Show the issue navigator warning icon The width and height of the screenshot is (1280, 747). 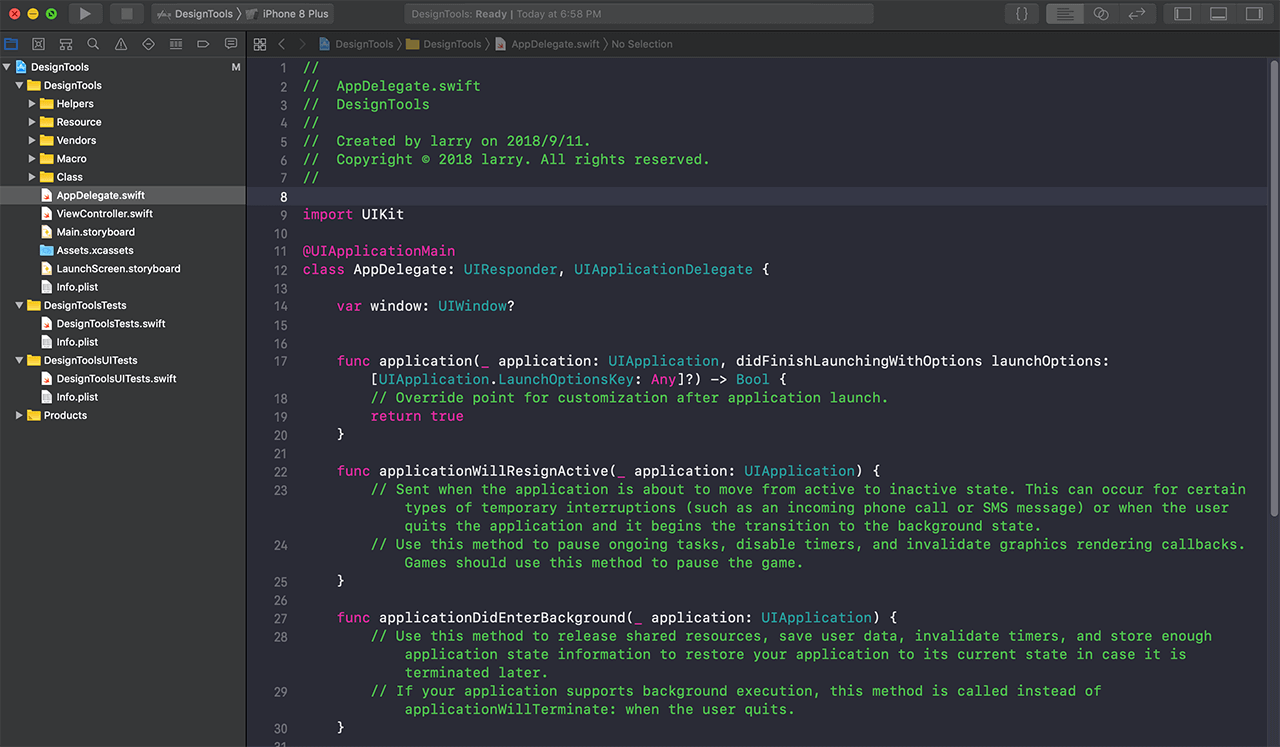(x=121, y=44)
